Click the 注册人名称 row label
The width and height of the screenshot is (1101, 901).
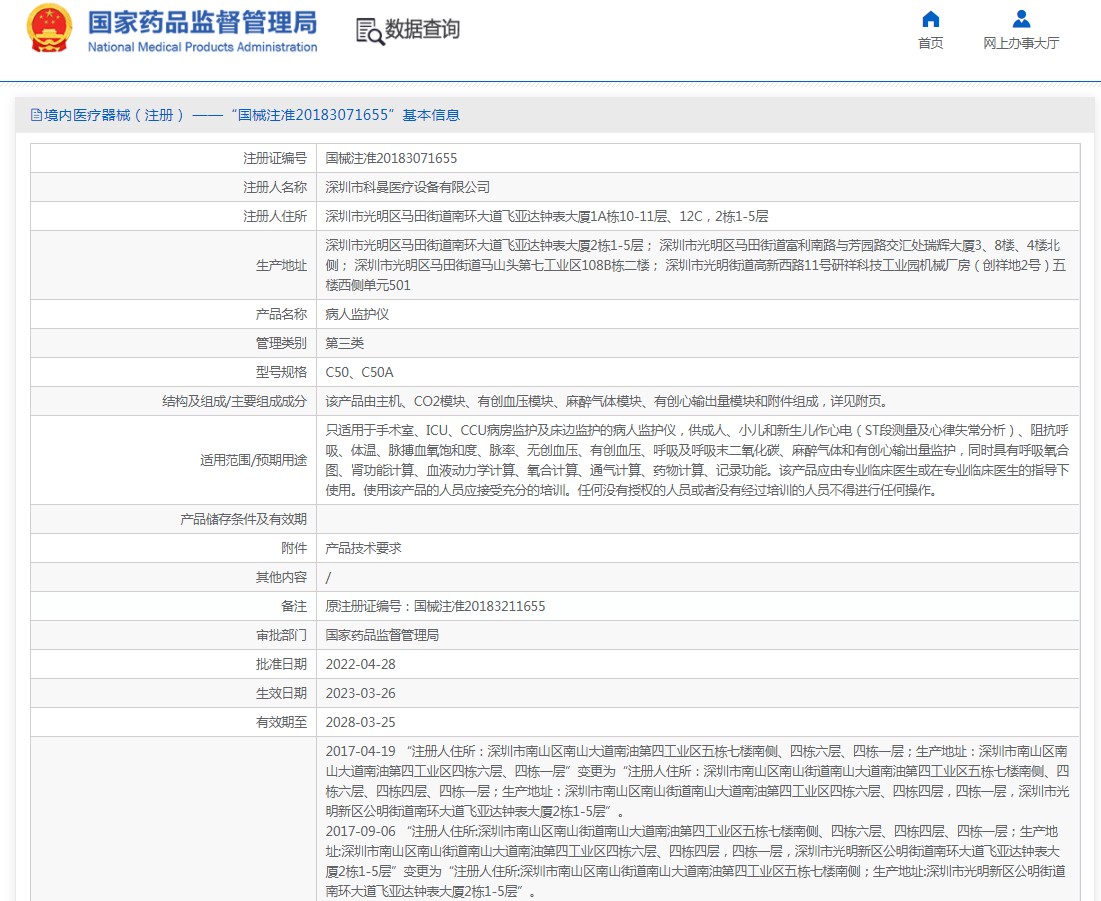[x=275, y=187]
